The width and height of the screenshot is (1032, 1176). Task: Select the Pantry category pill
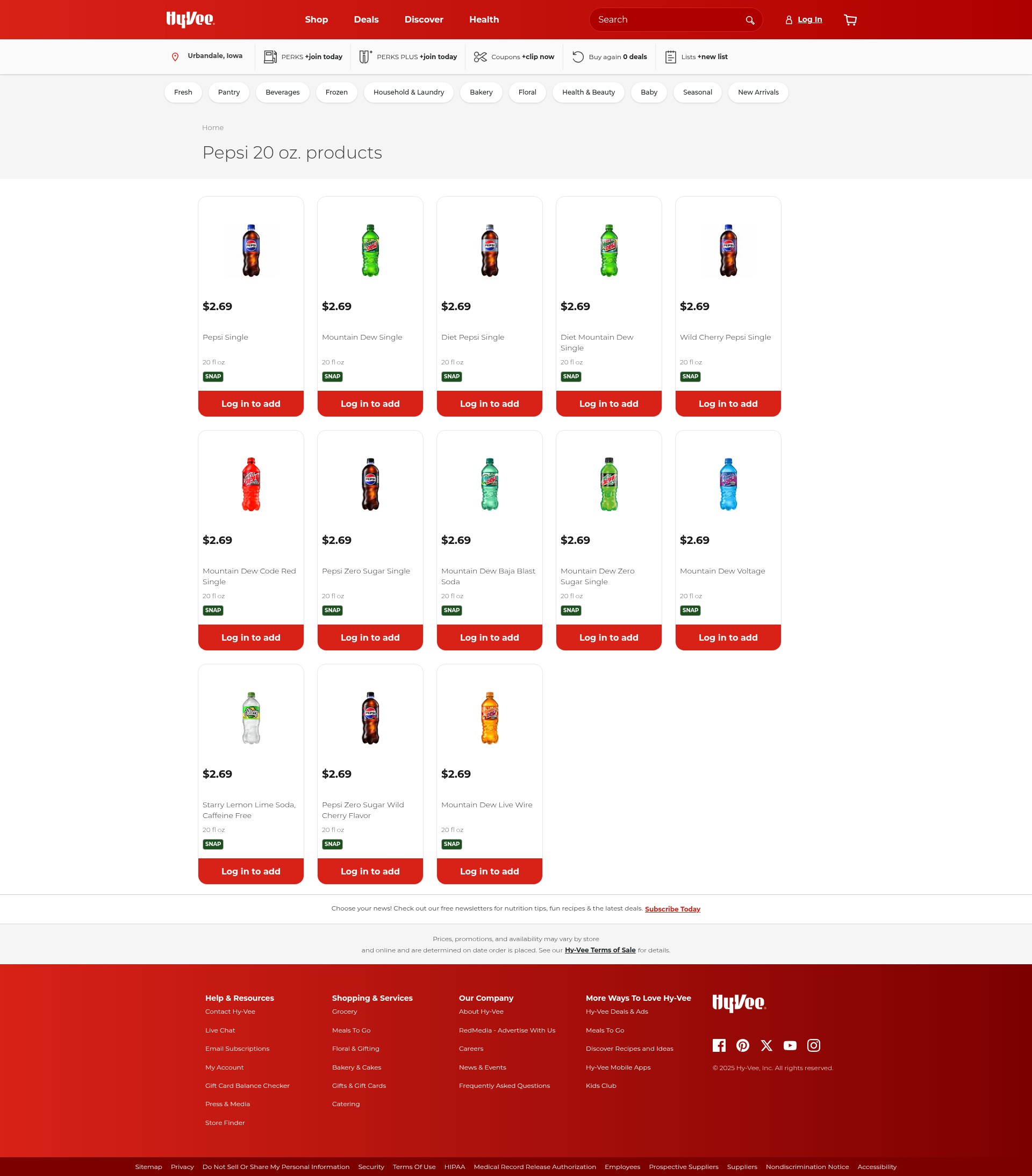tap(229, 92)
